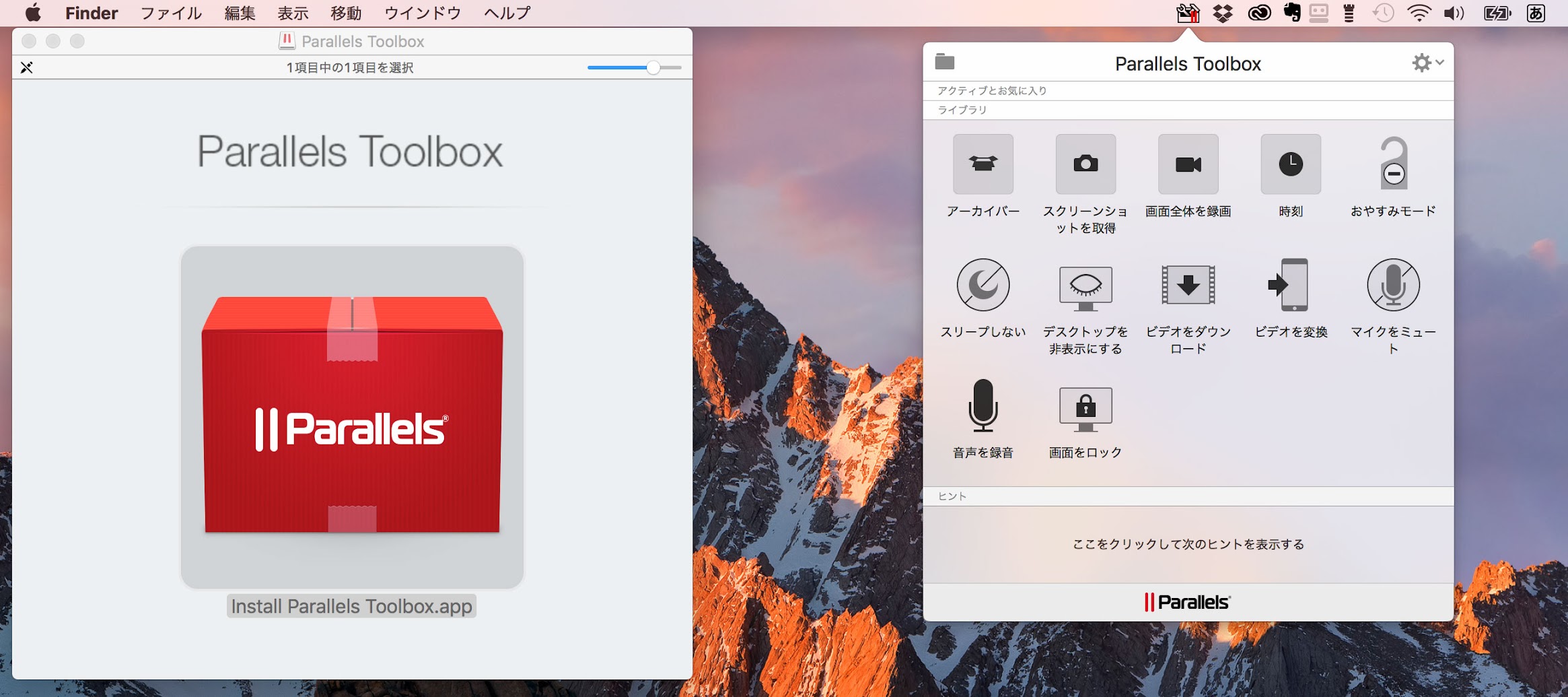Image resolution: width=1568 pixels, height=697 pixels.
Task: Open volume control in menu bar
Action: 1454,13
